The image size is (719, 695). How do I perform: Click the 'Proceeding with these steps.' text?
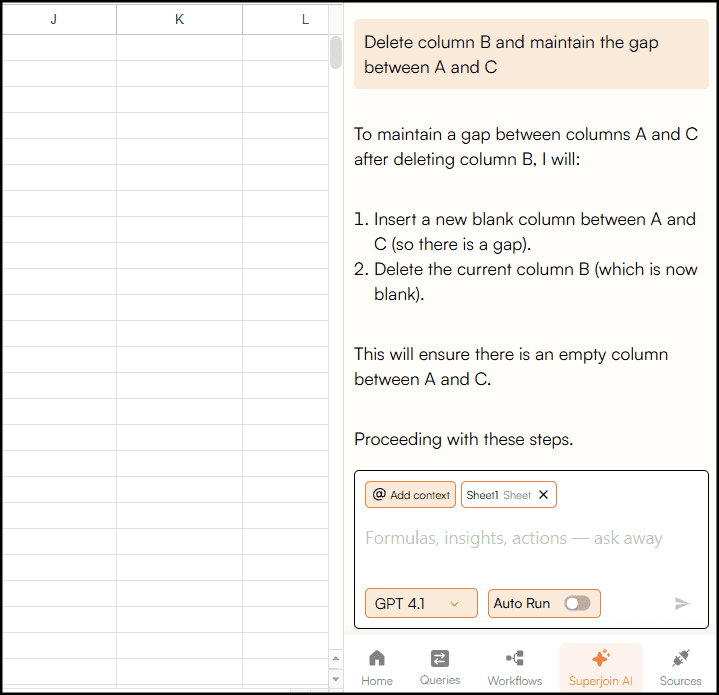point(464,439)
